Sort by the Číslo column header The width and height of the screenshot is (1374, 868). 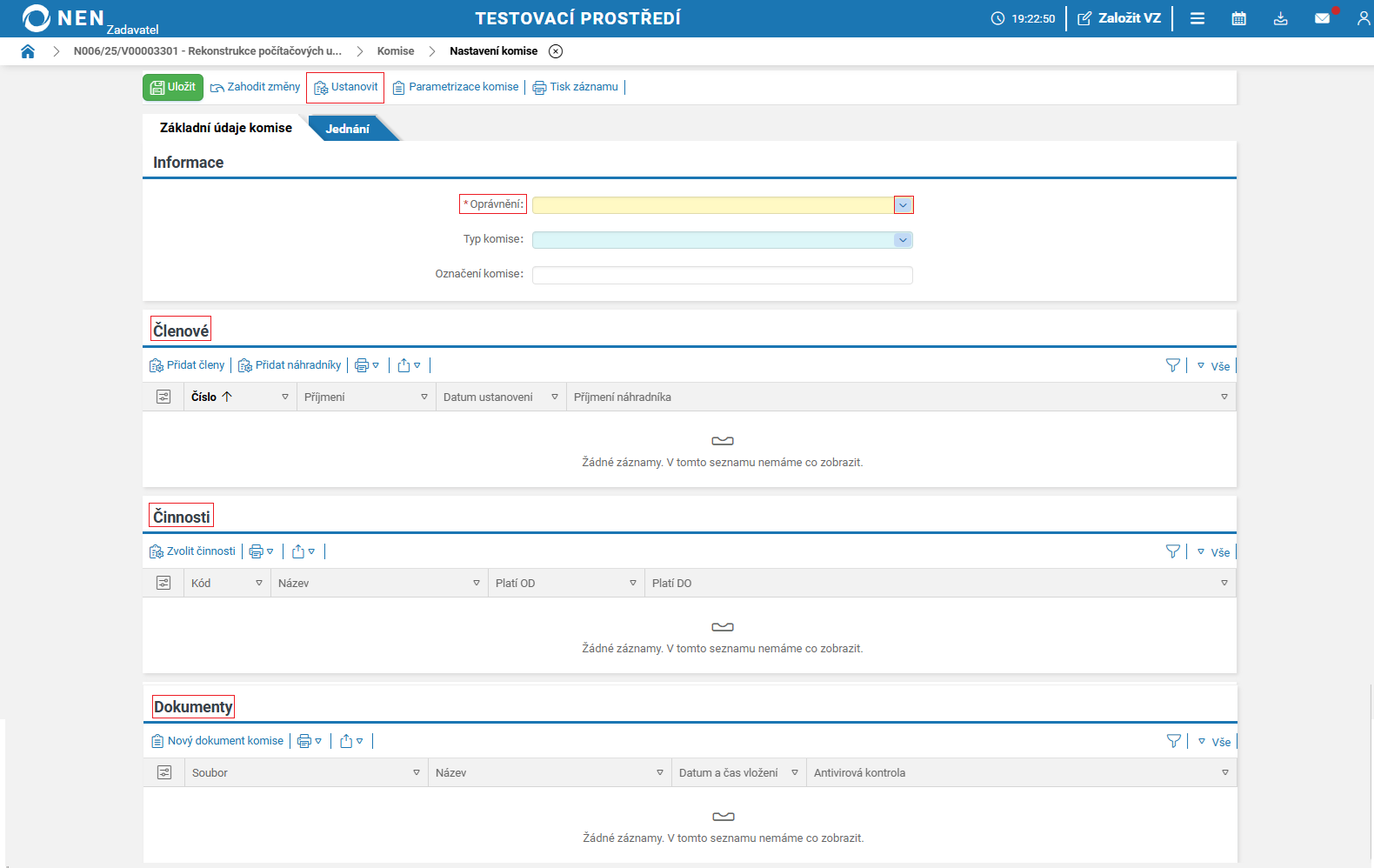click(x=204, y=397)
